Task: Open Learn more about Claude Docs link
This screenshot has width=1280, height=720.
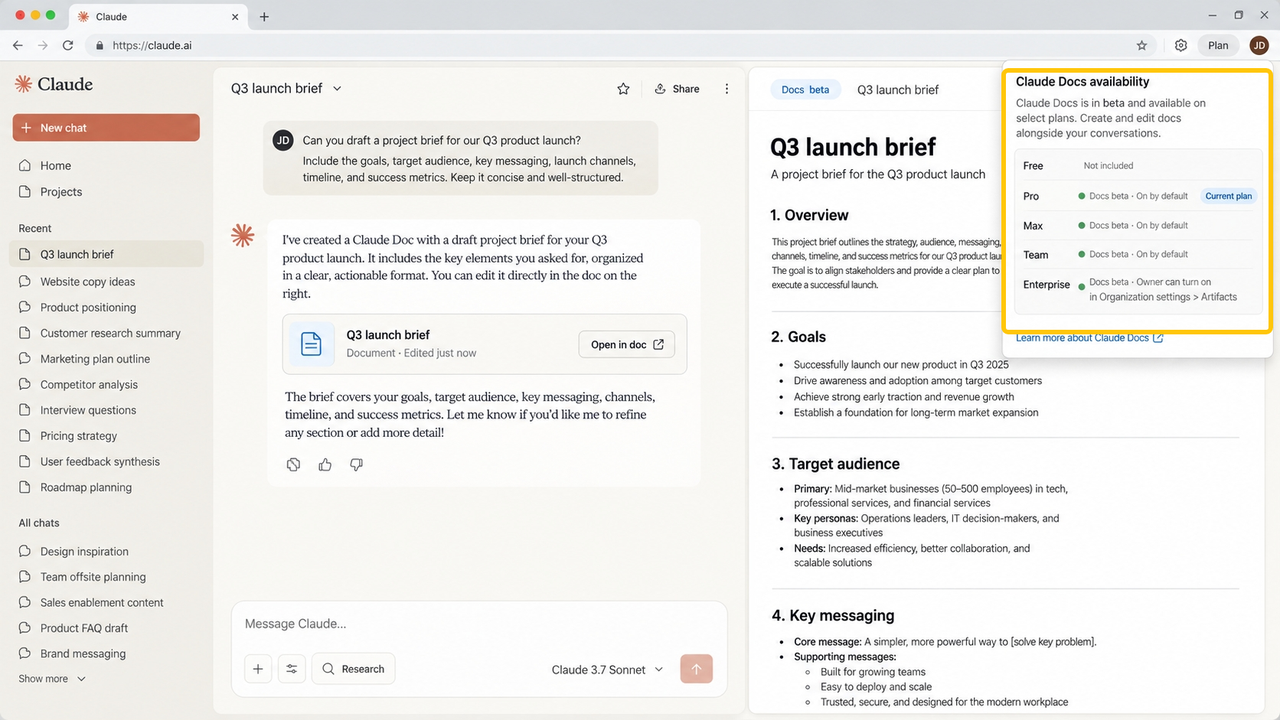Action: (1089, 338)
